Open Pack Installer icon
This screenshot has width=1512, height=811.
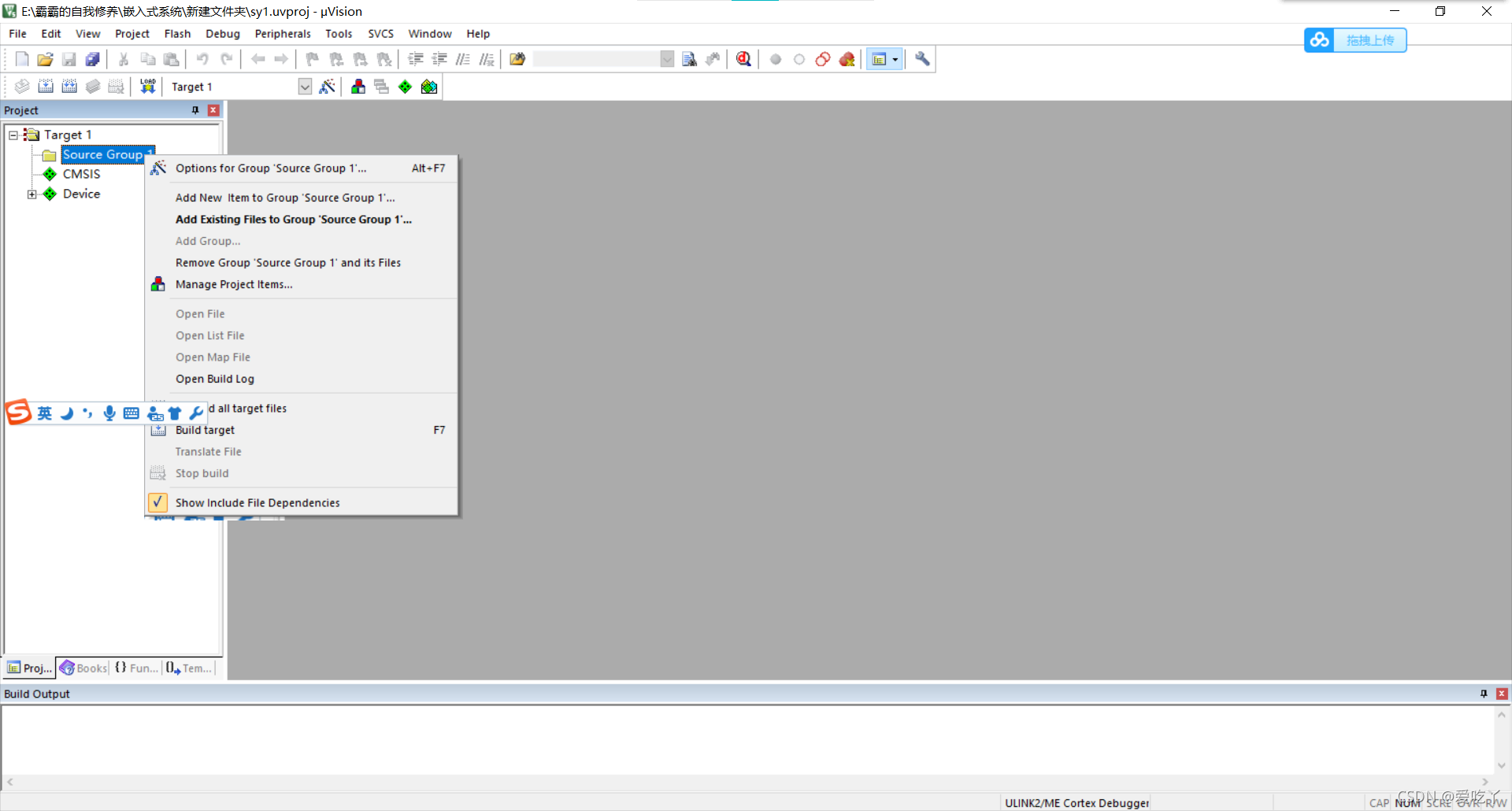tap(429, 87)
